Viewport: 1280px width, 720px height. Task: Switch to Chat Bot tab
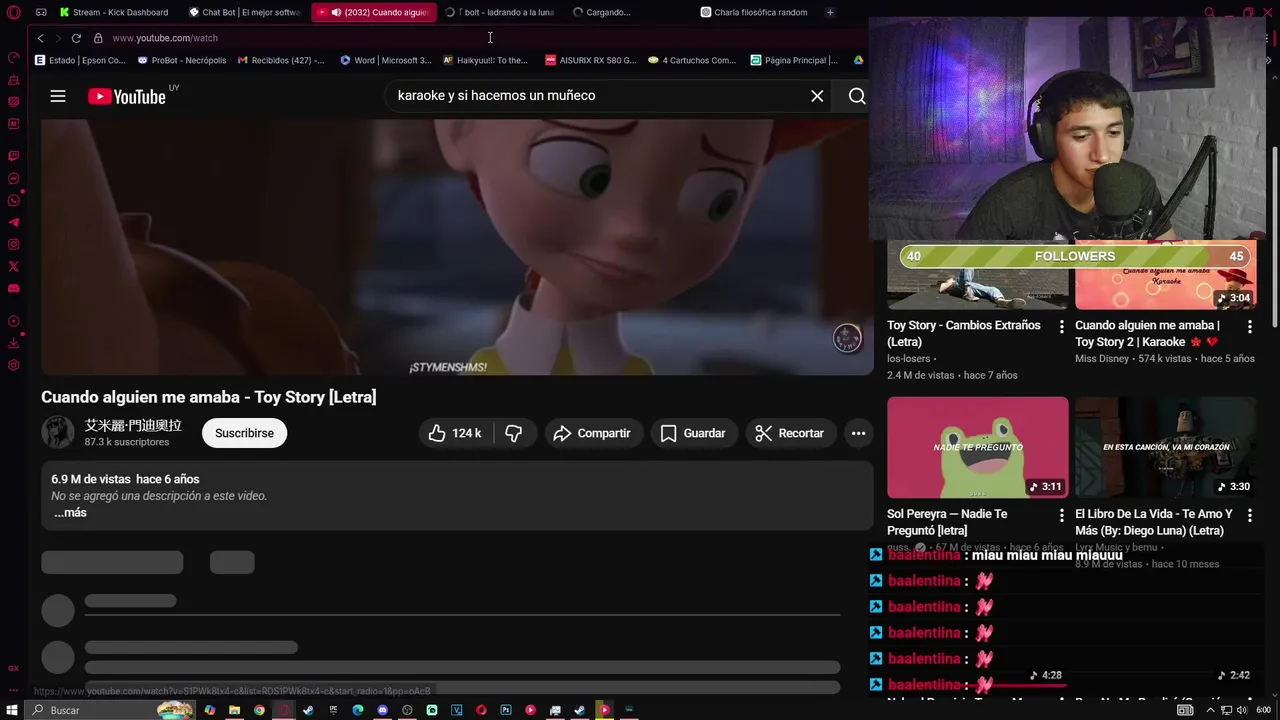pyautogui.click(x=245, y=12)
